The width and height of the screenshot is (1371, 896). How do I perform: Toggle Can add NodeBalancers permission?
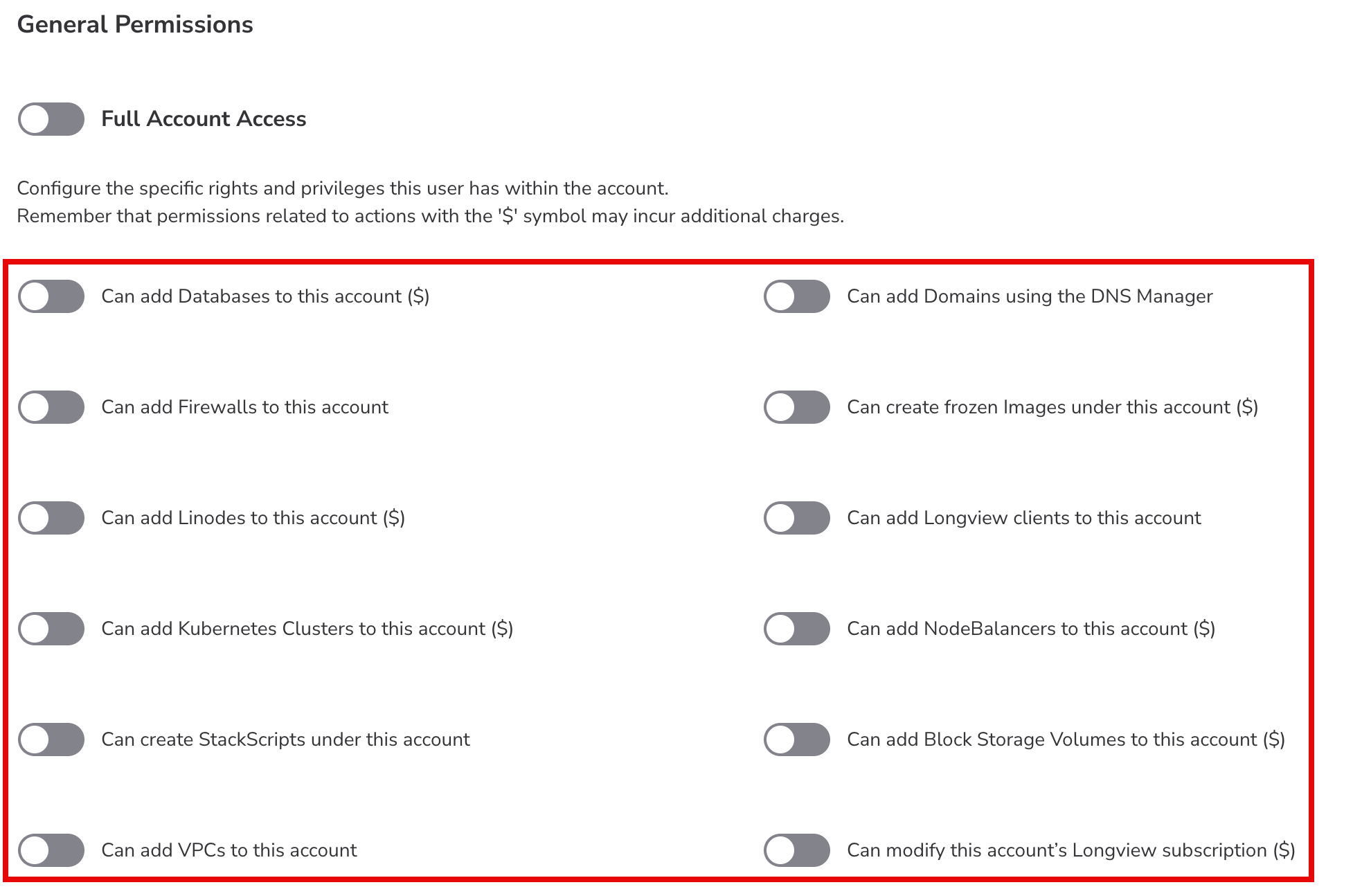pos(796,629)
